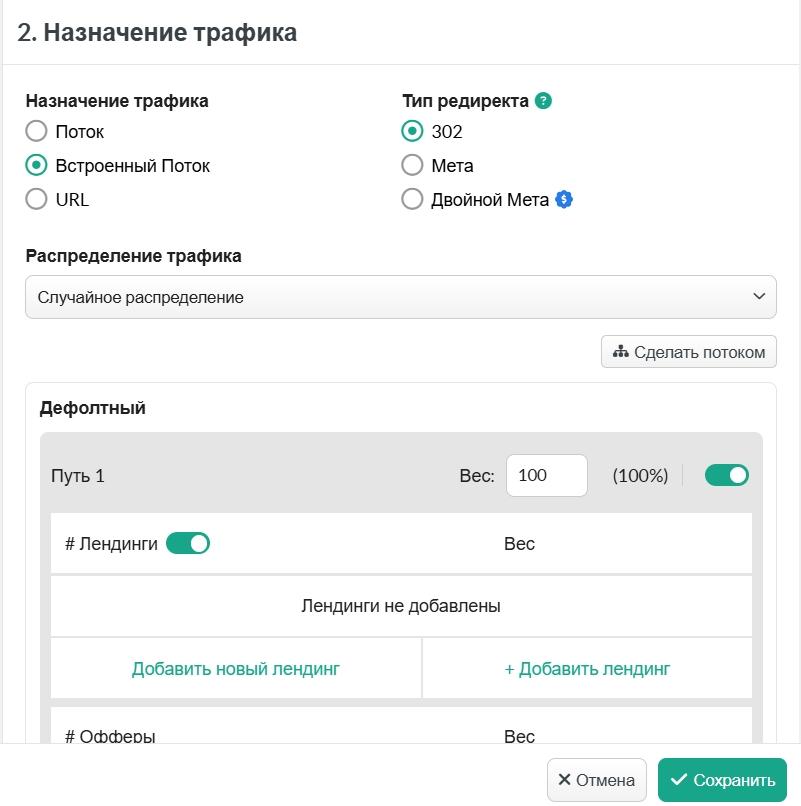Click the hierarchy icon in Сделать потоком
The height and width of the screenshot is (806, 801).
point(621,352)
